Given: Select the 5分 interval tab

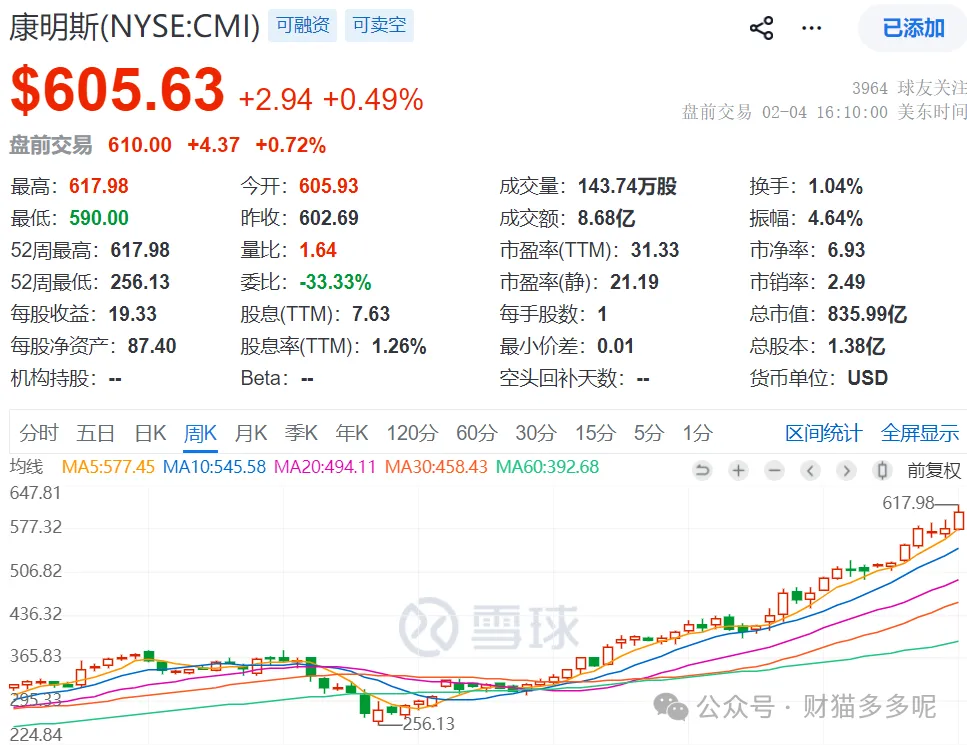Looking at the screenshot, I should point(648,433).
